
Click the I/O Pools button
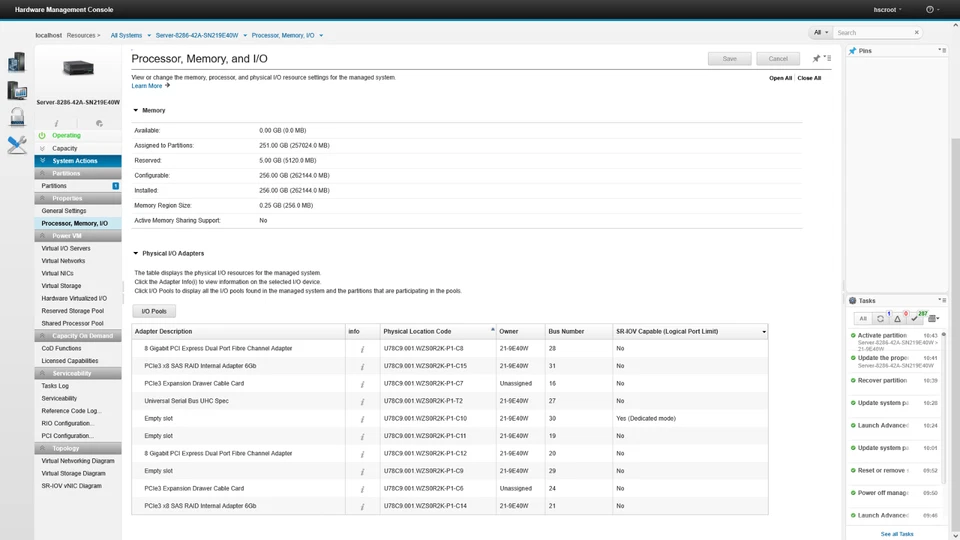coord(154,311)
